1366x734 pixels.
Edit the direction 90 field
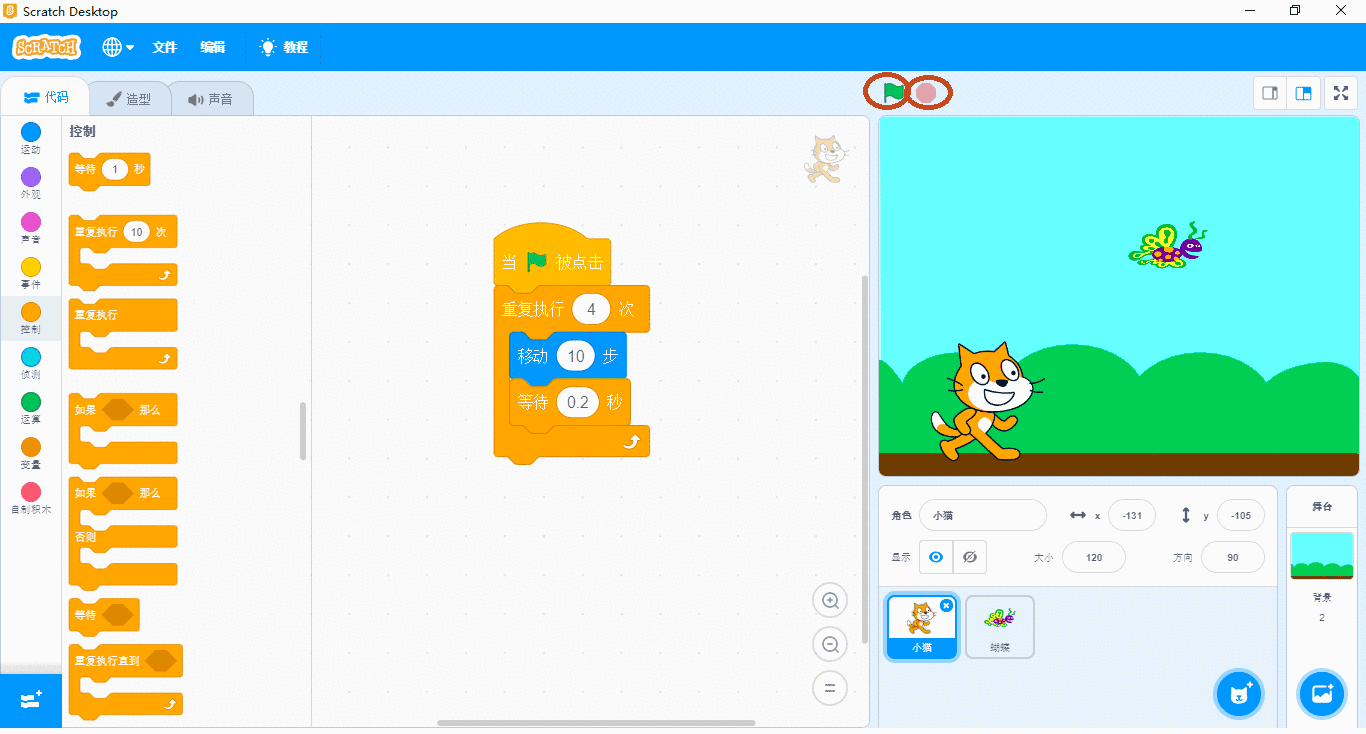(x=1233, y=557)
